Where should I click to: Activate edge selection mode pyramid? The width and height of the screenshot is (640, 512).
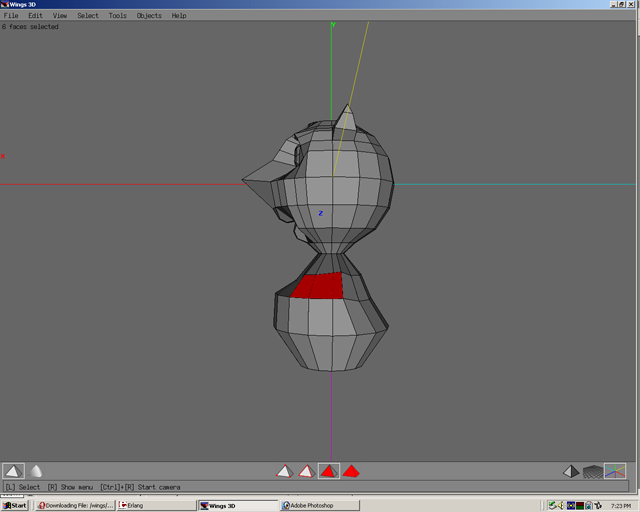pyautogui.click(x=307, y=472)
